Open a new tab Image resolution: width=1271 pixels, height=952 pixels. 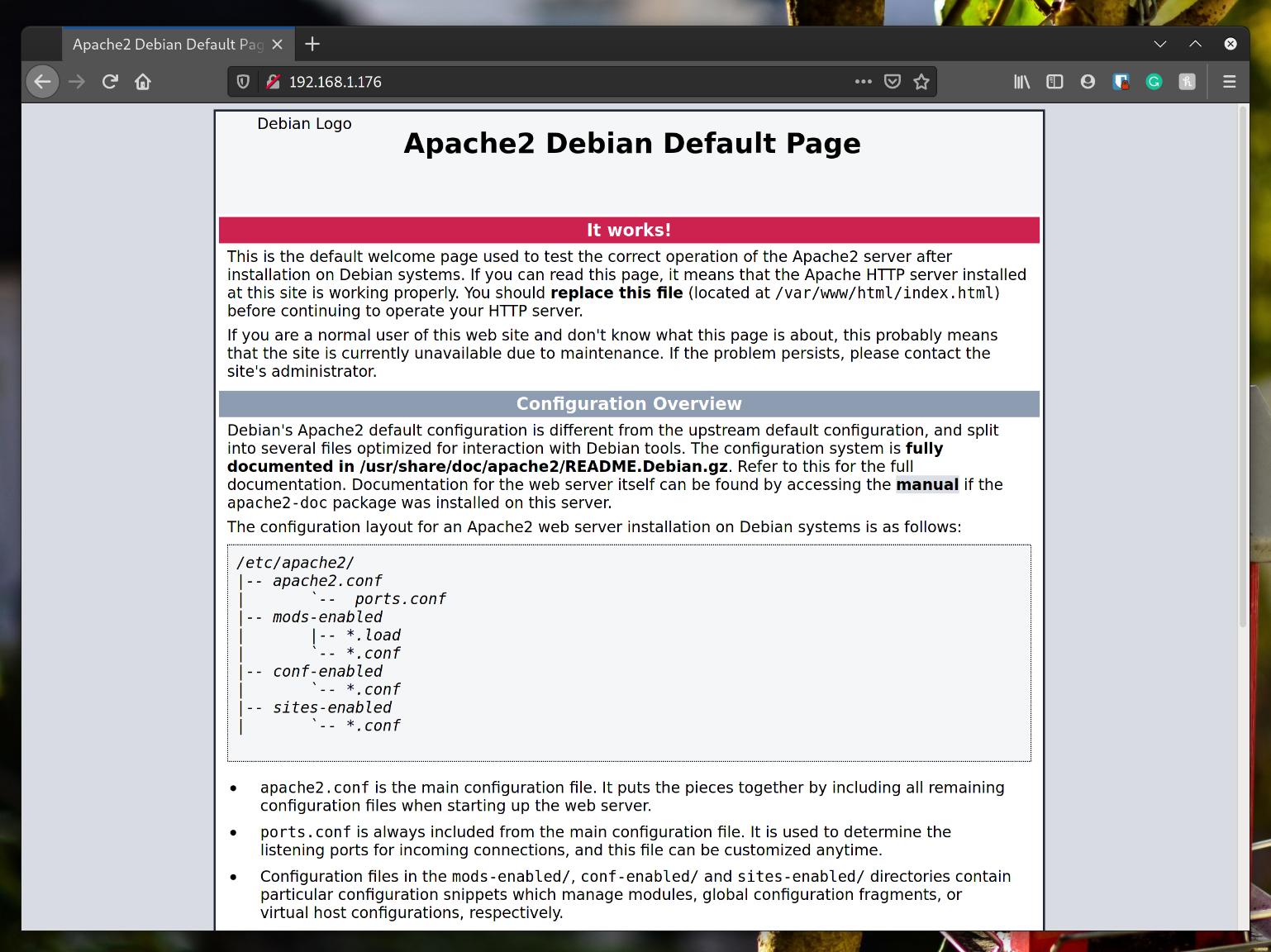(x=312, y=45)
